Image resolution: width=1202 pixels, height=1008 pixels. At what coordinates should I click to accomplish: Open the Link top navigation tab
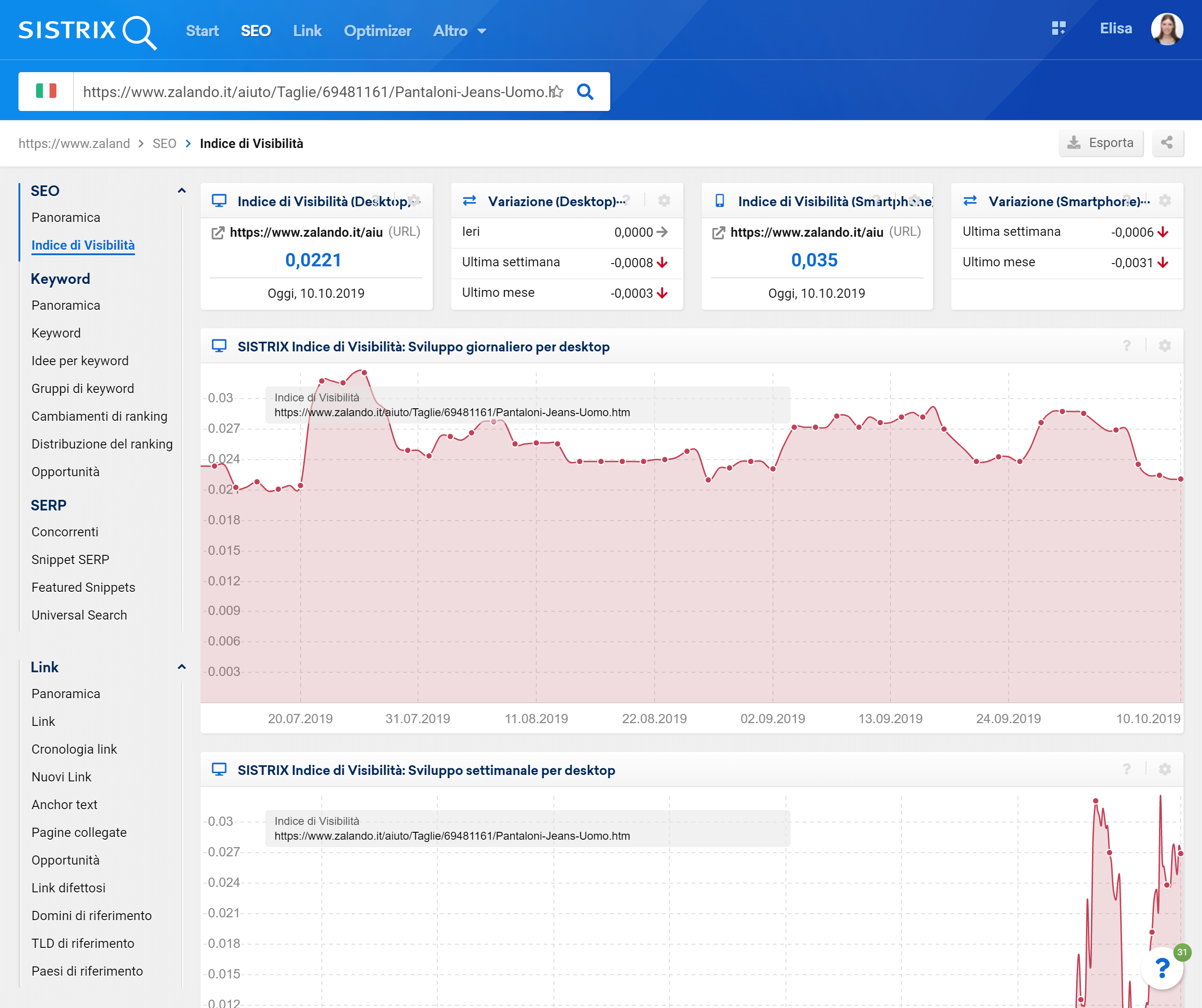click(307, 31)
